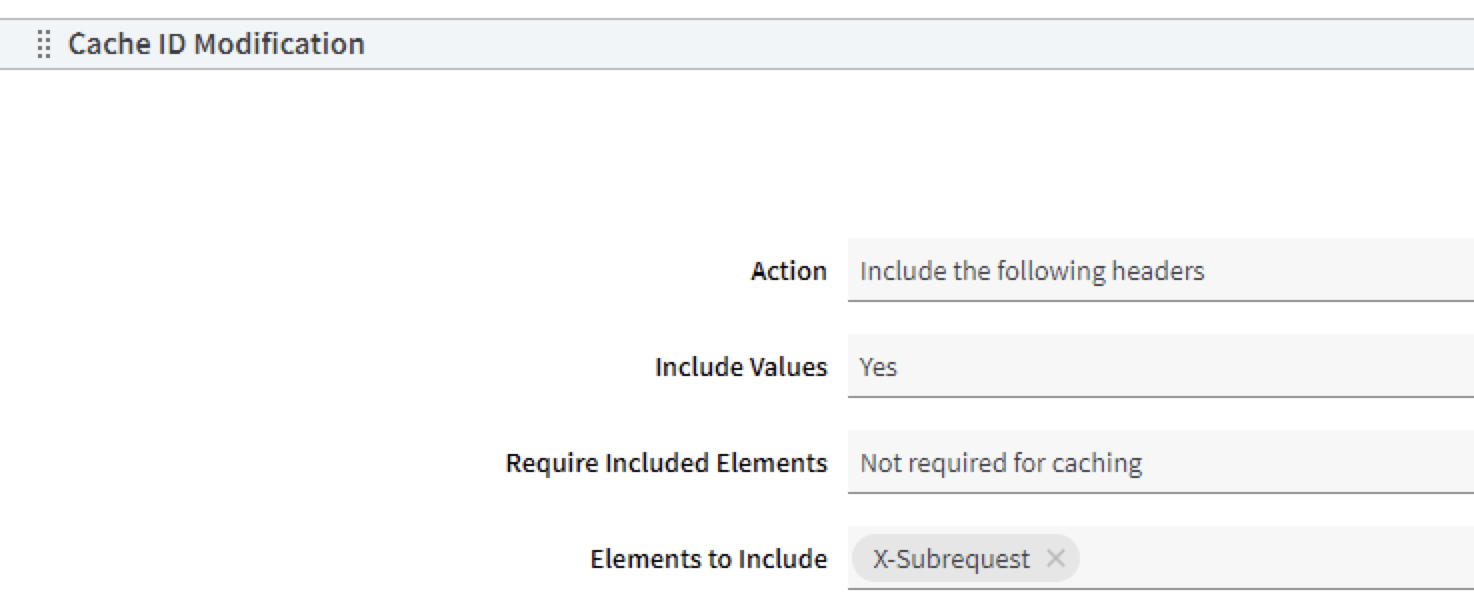
Task: Click the Cache ID Modification title
Action: 216,44
